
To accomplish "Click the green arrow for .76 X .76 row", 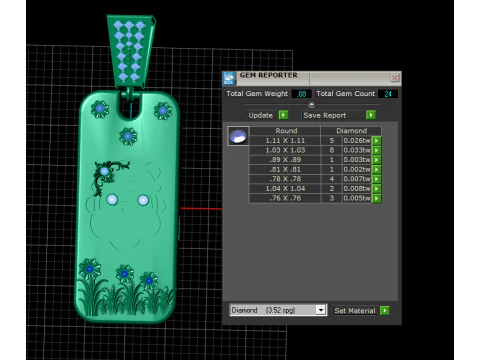I will click(377, 198).
